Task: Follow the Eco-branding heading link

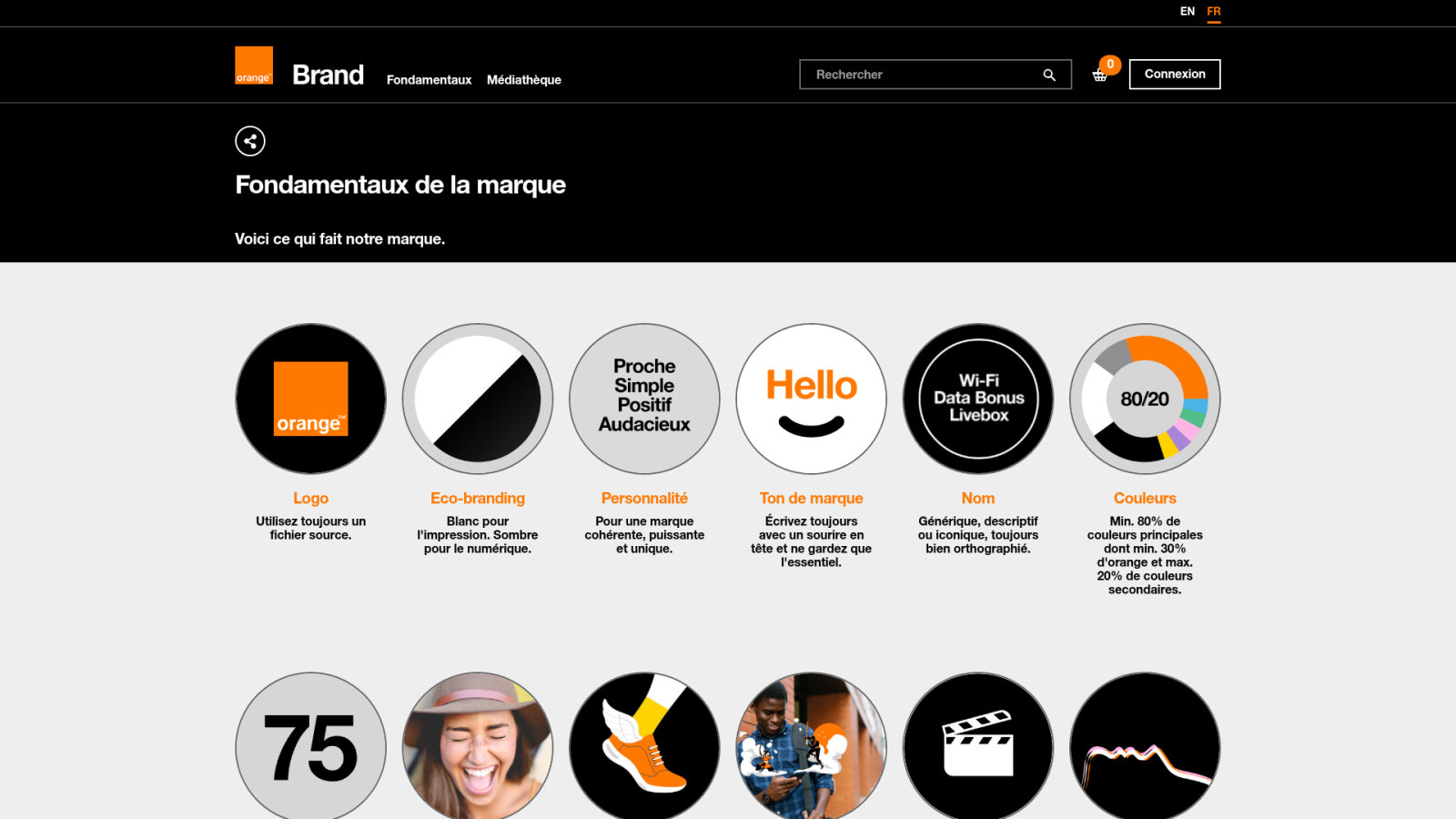Action: (478, 498)
